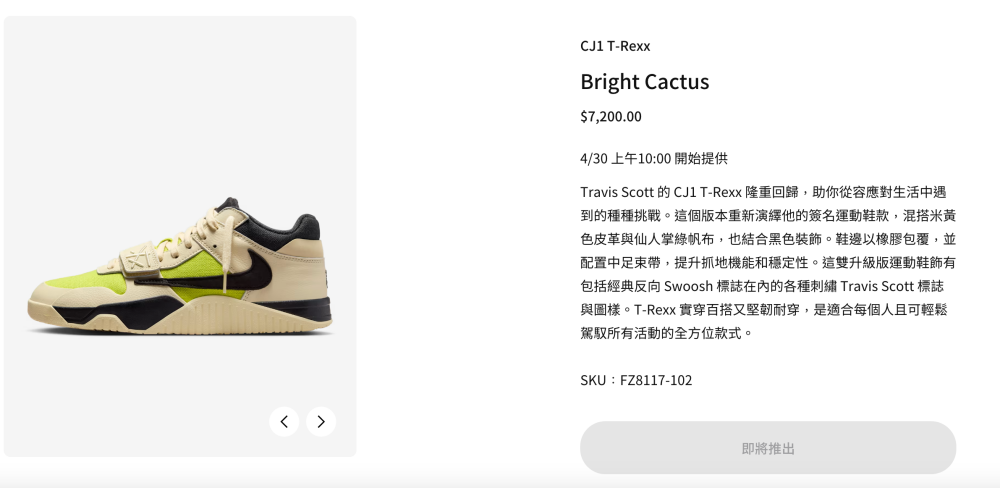
Task: Click the first line mentioning Travis Scott
Action: click(x=763, y=192)
